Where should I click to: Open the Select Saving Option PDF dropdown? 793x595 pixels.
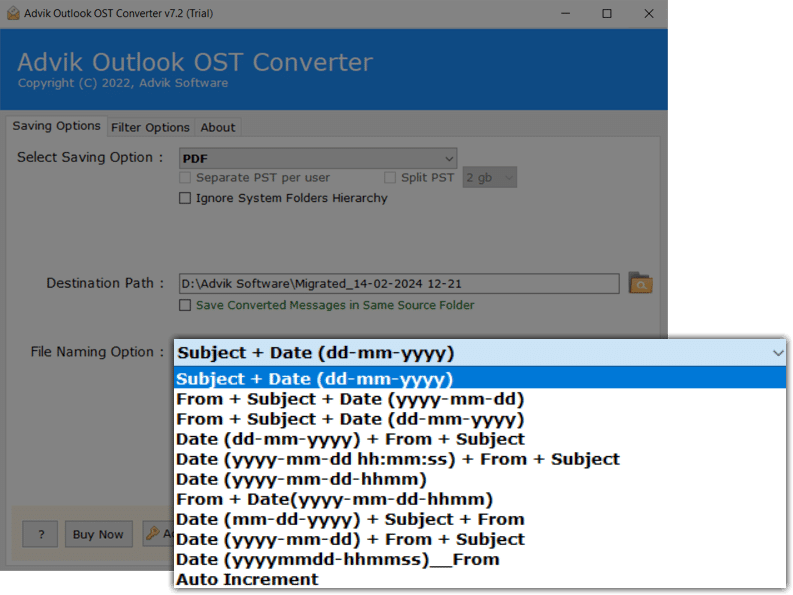pyautogui.click(x=318, y=158)
